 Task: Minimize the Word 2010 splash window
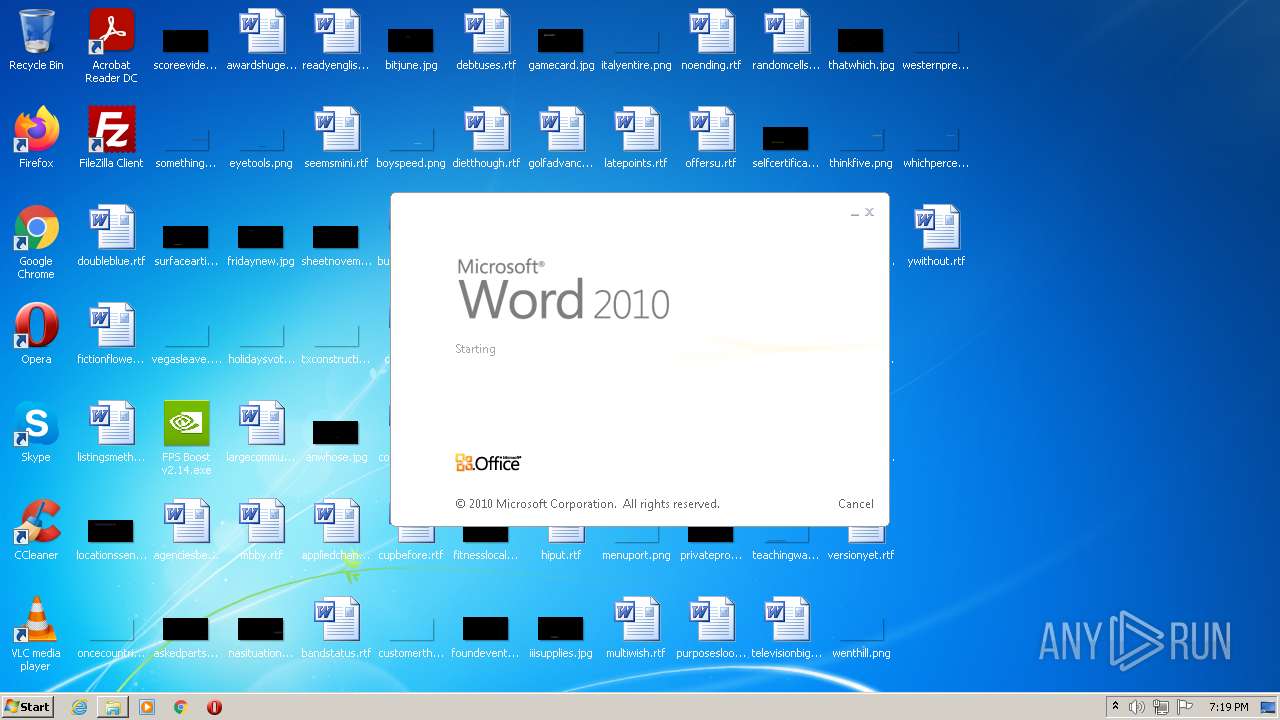point(855,213)
